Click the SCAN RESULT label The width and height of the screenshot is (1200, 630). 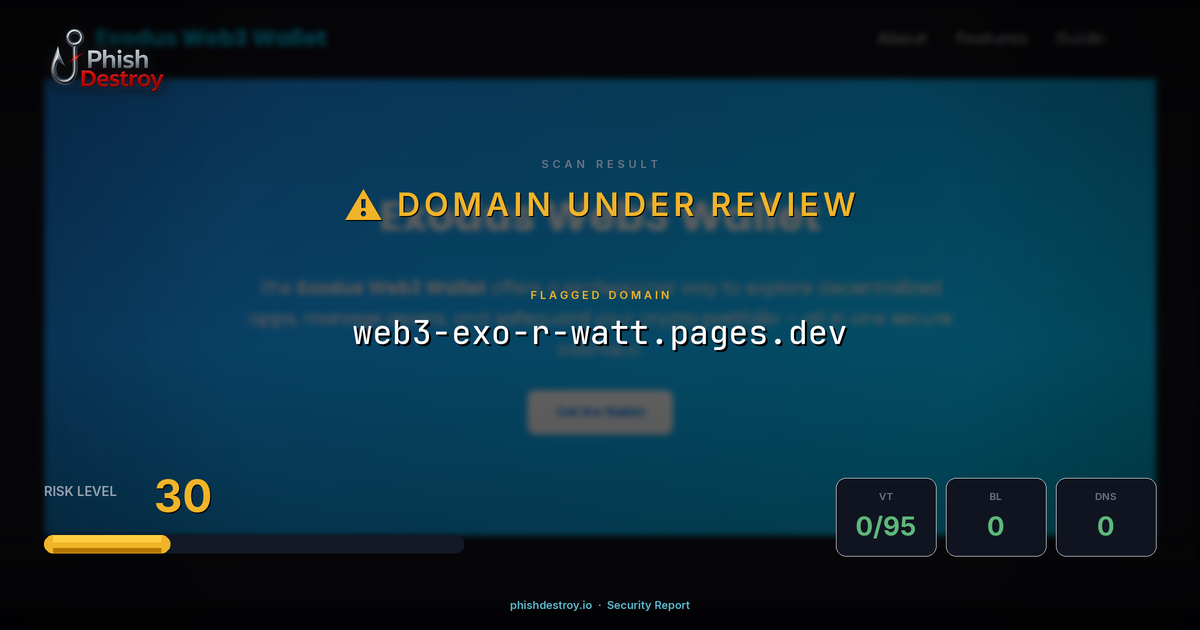[600, 164]
